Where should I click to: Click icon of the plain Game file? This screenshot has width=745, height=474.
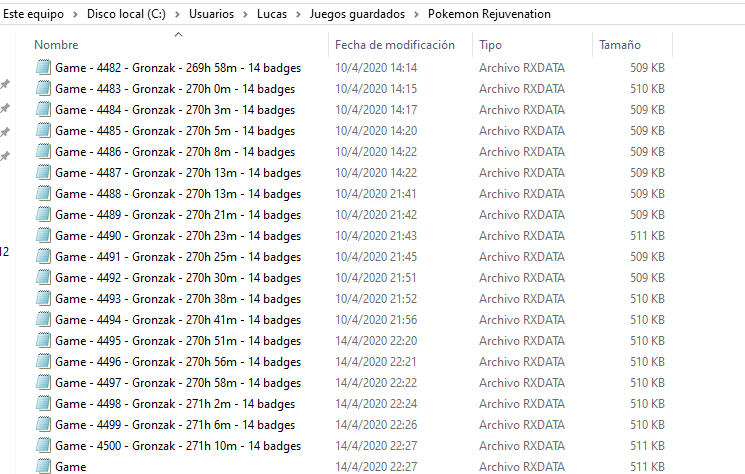coord(43,466)
